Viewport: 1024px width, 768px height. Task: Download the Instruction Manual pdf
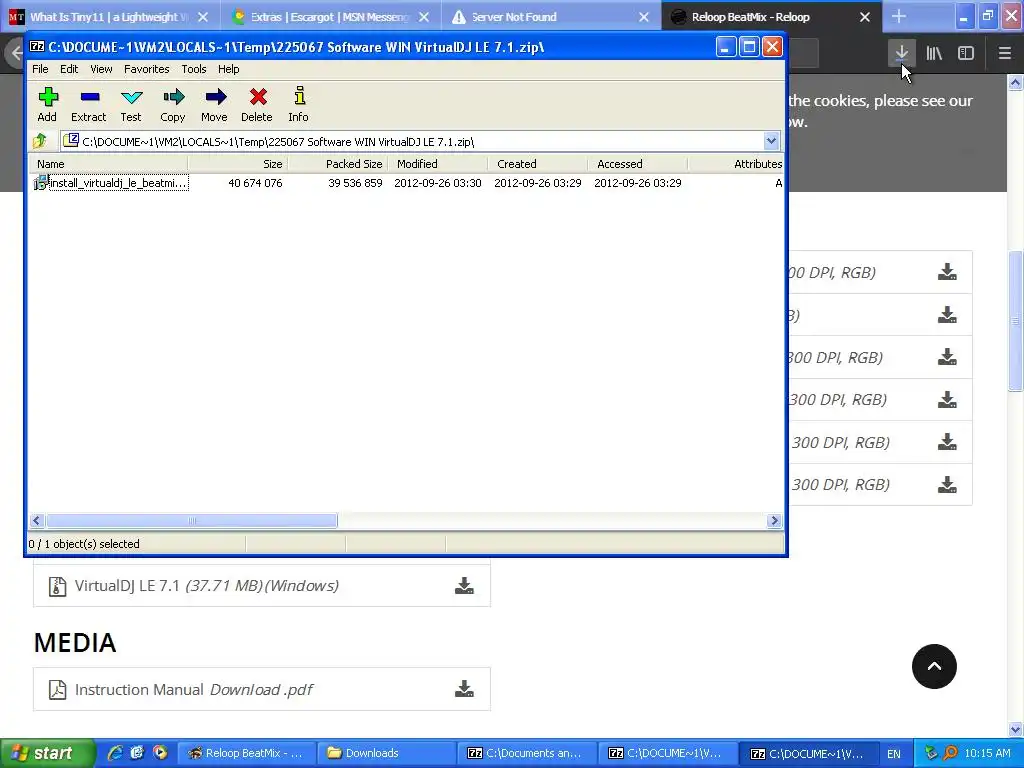coord(464,689)
